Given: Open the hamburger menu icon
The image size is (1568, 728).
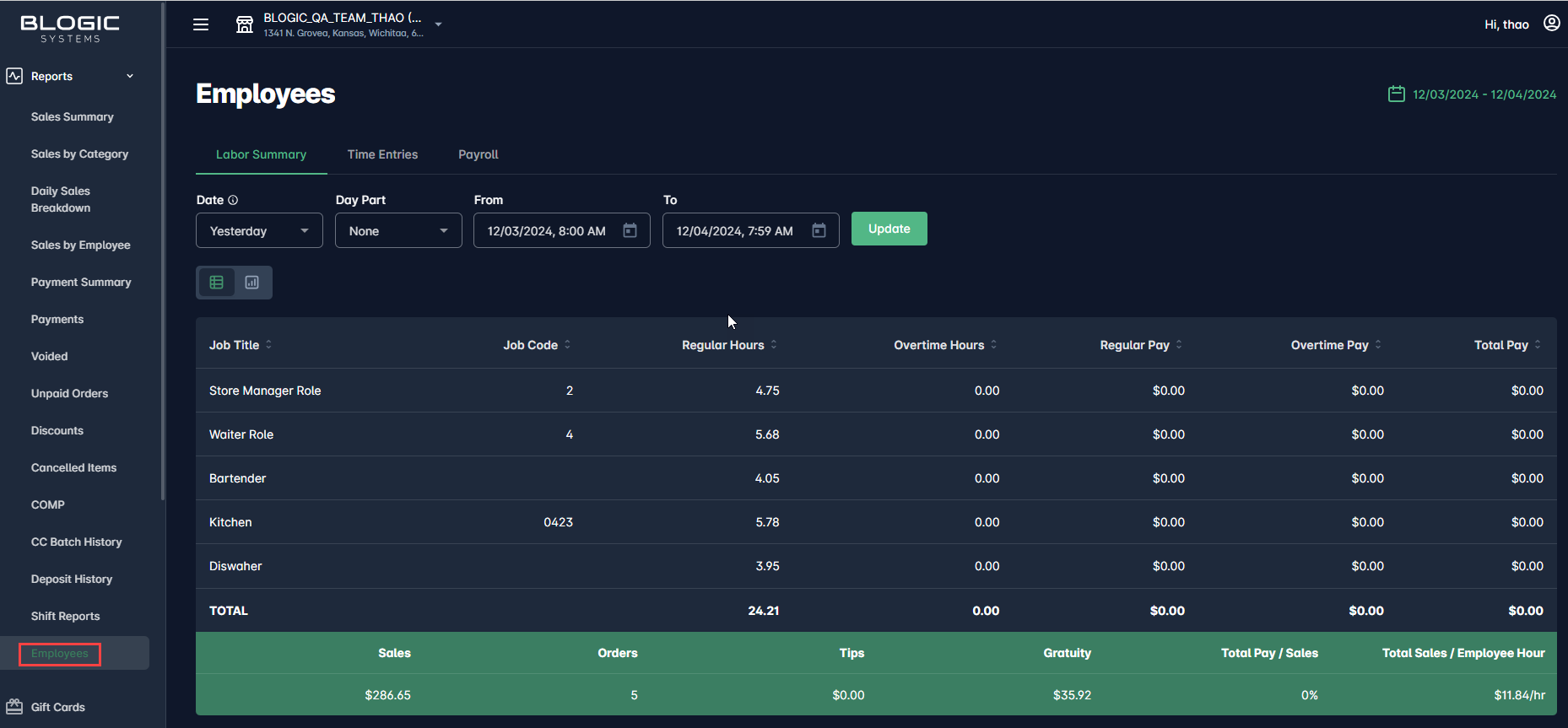Looking at the screenshot, I should point(201,24).
